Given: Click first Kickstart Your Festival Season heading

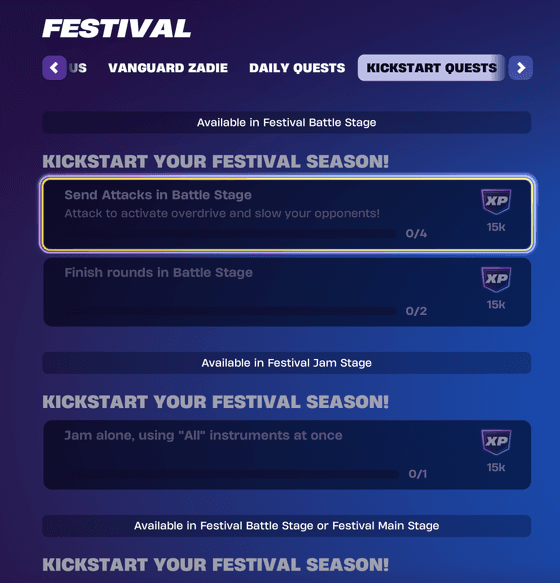Looking at the screenshot, I should 216,161.
